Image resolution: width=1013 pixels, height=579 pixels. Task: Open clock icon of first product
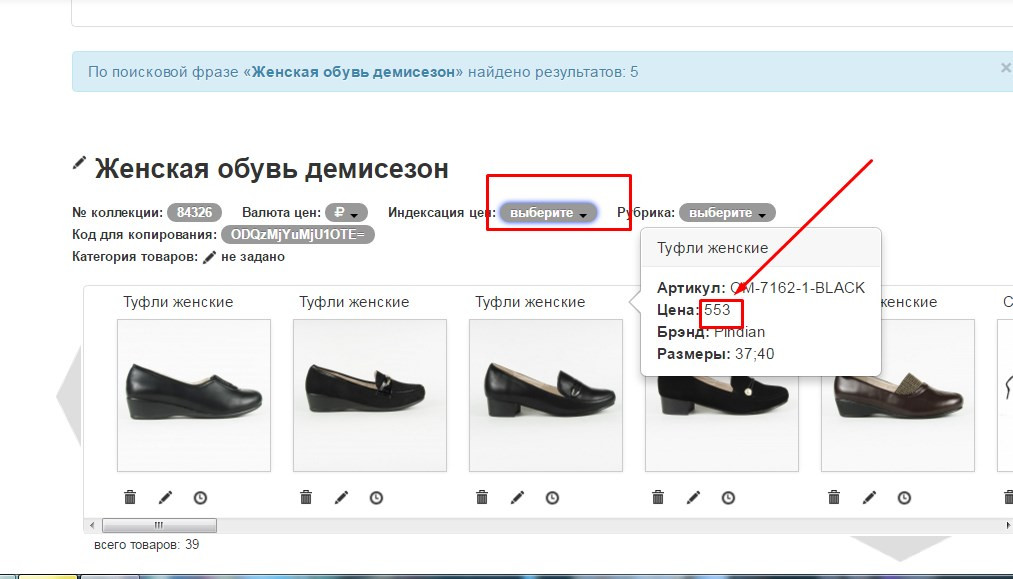200,498
